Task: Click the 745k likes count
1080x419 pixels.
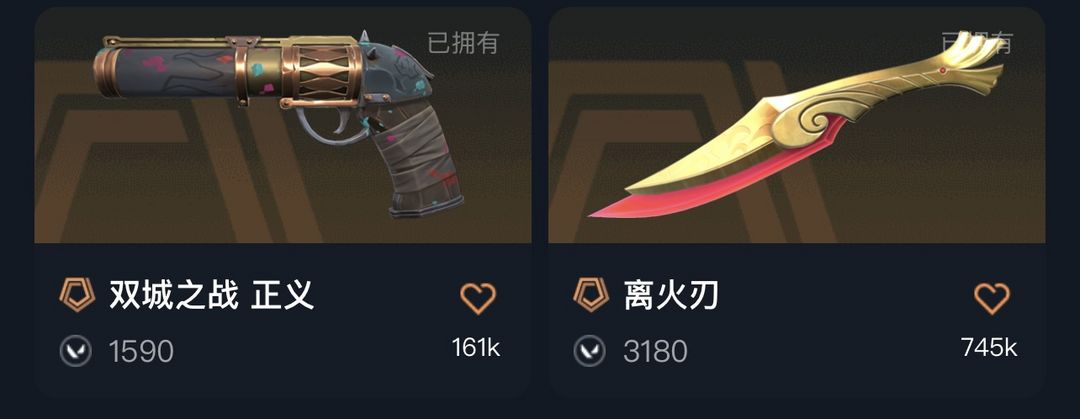Action: [x=989, y=347]
